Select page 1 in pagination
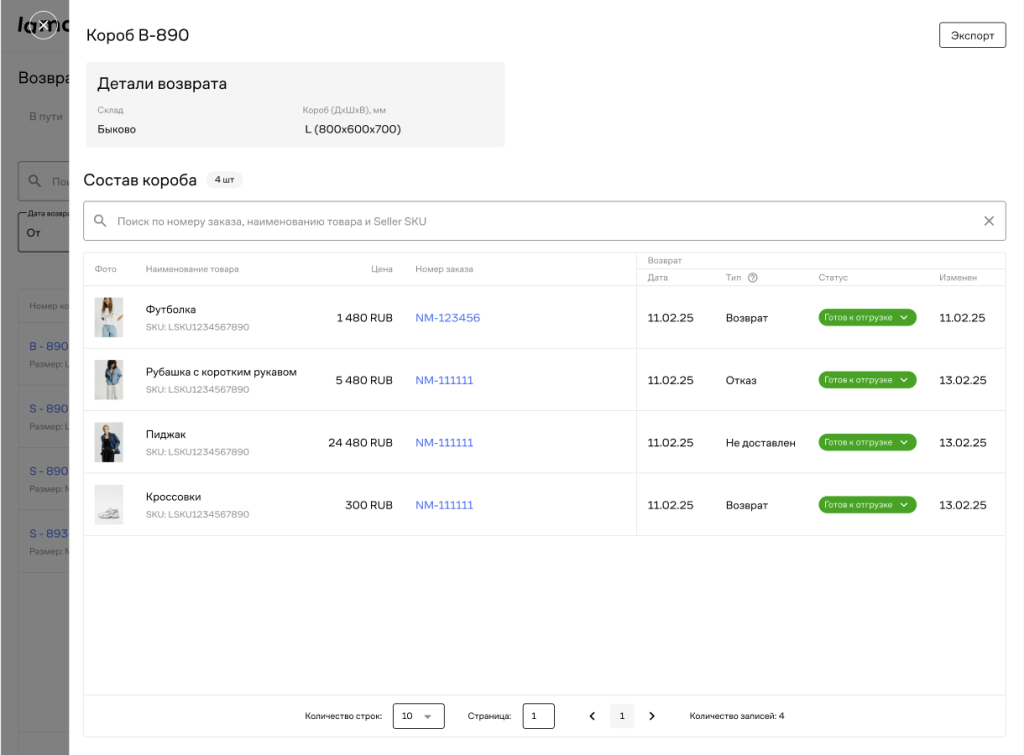This screenshot has height=755, width=1024. pos(621,716)
